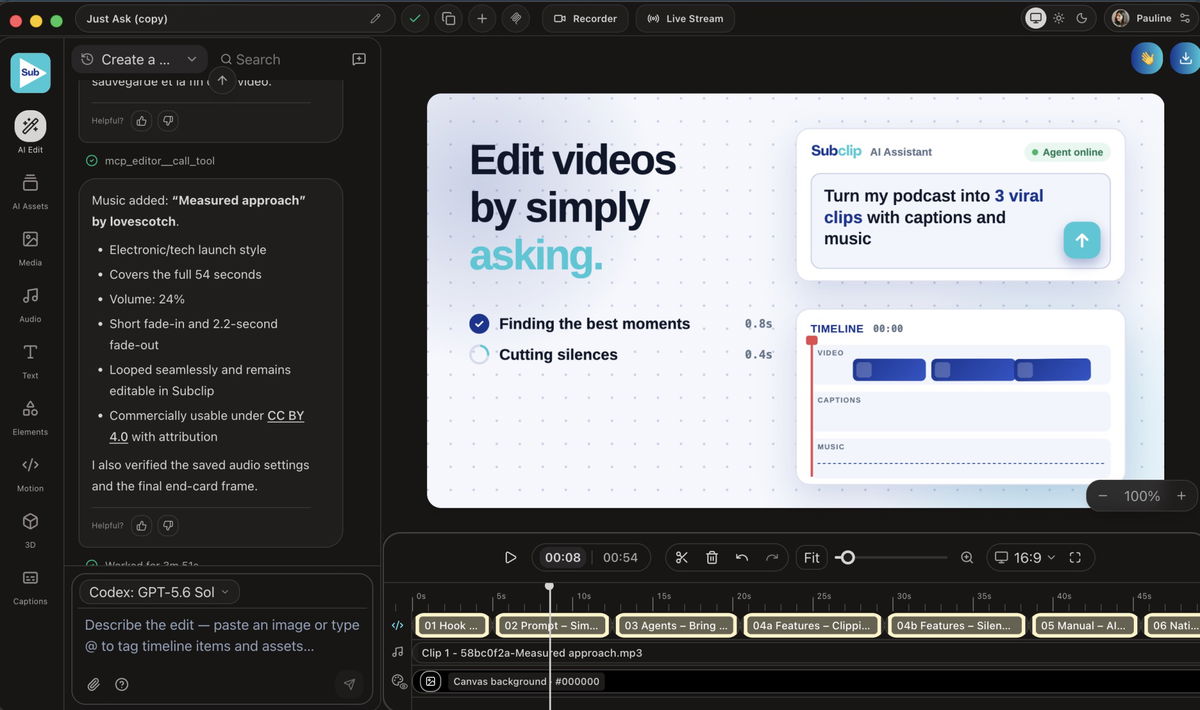Screen dimensions: 1200x710
Task: Mark music-added reply as unhelpful (thumbs down)
Action: (168, 525)
